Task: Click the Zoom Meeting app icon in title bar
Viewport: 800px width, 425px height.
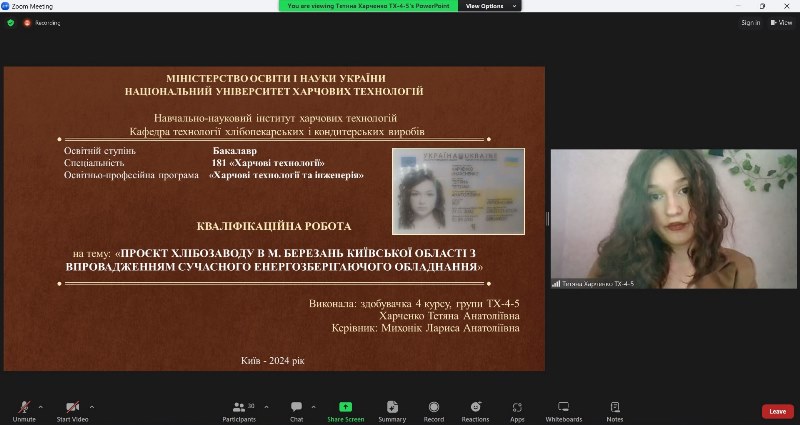Action: pos(5,6)
